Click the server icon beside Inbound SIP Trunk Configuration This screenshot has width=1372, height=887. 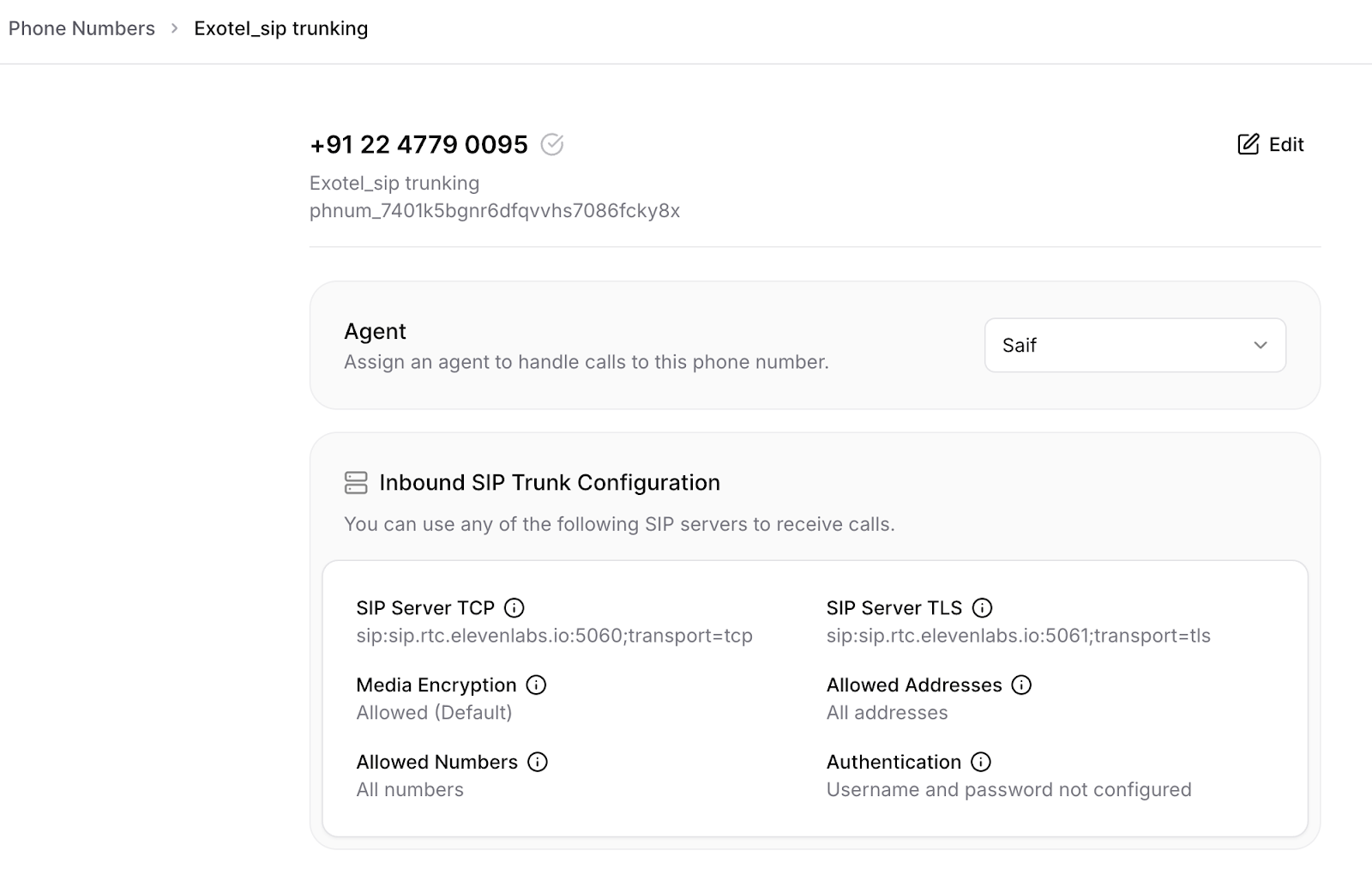tap(356, 482)
